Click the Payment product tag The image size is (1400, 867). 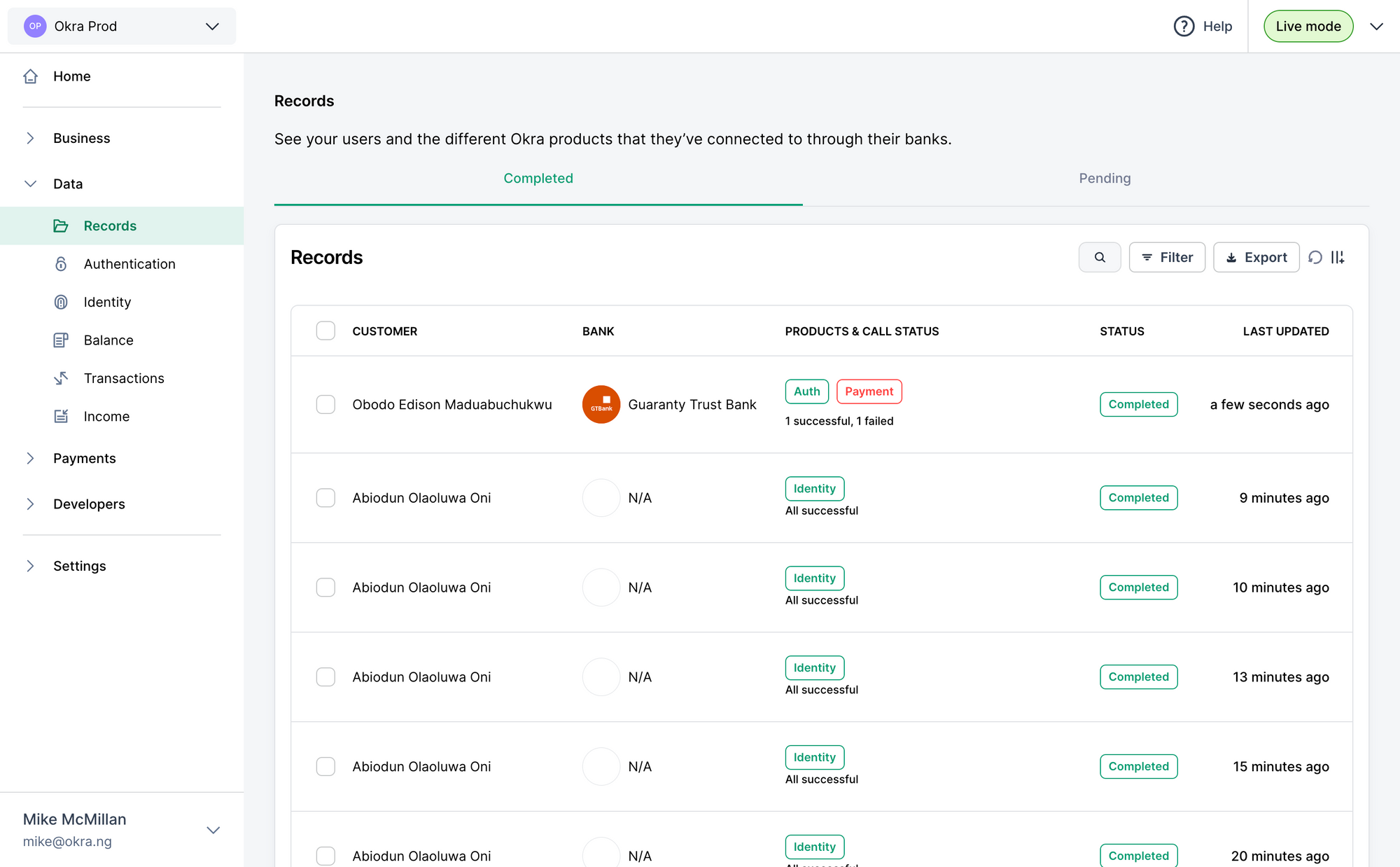coord(869,391)
